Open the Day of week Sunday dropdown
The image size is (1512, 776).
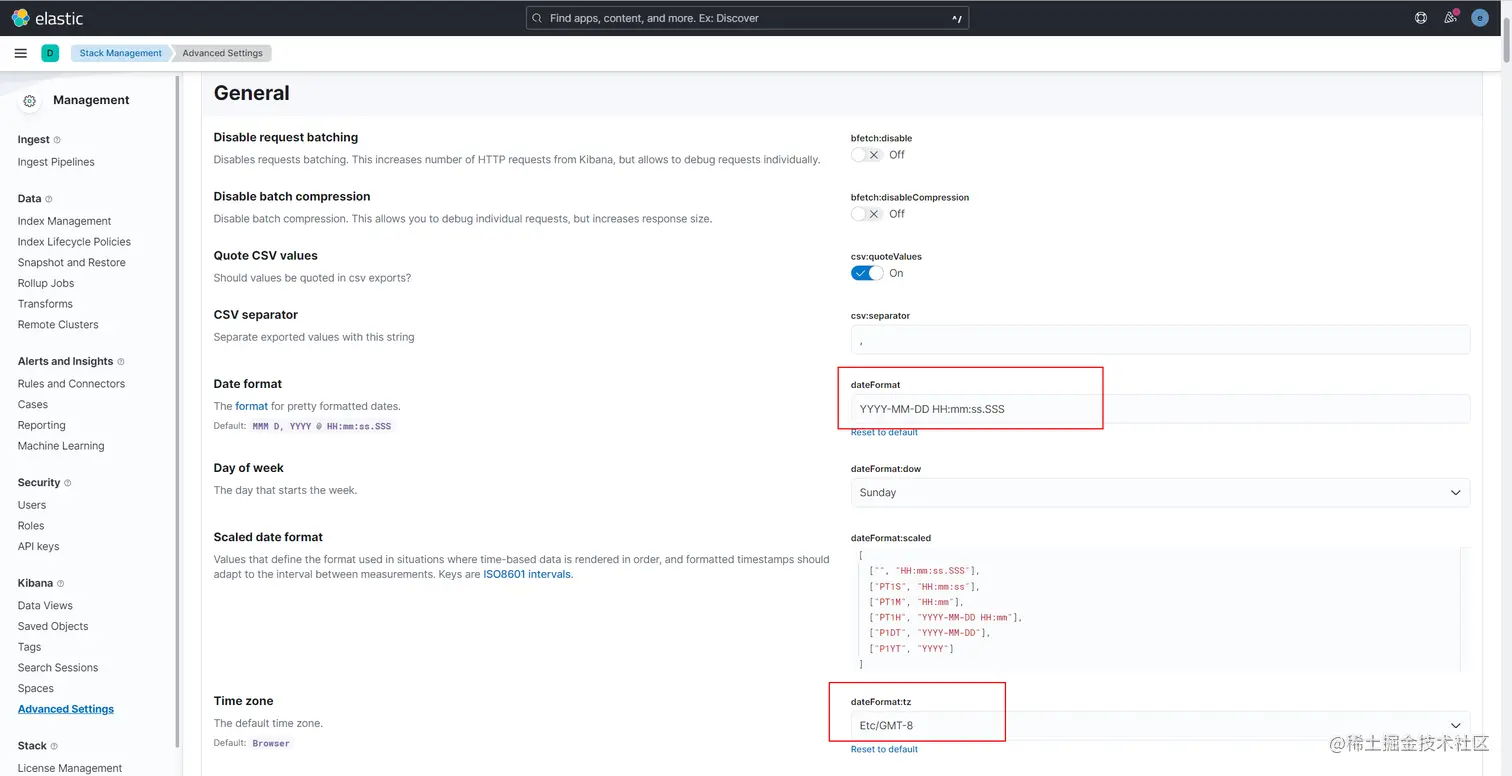tap(1160, 492)
